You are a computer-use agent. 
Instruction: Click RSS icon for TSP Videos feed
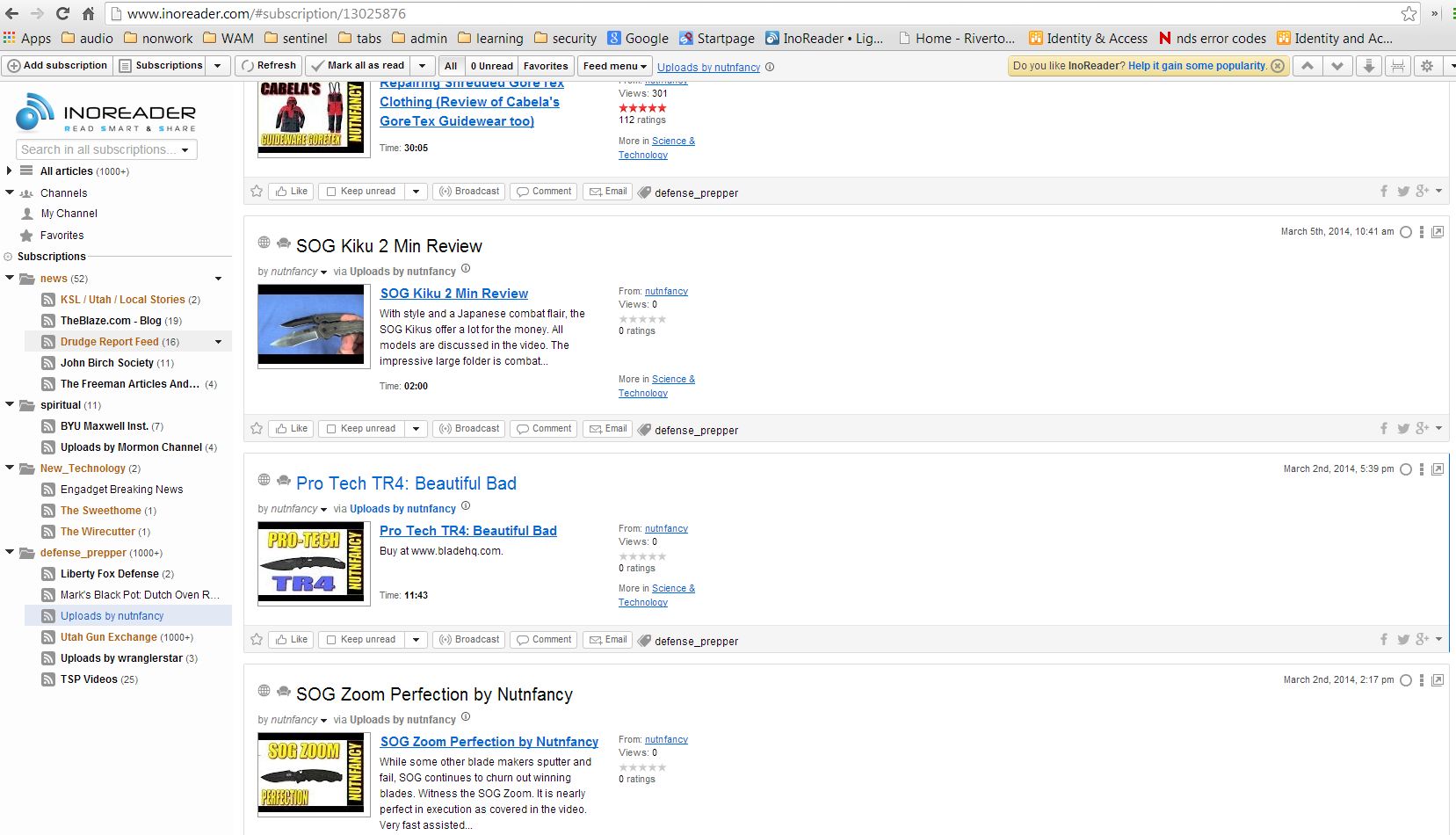[x=48, y=679]
